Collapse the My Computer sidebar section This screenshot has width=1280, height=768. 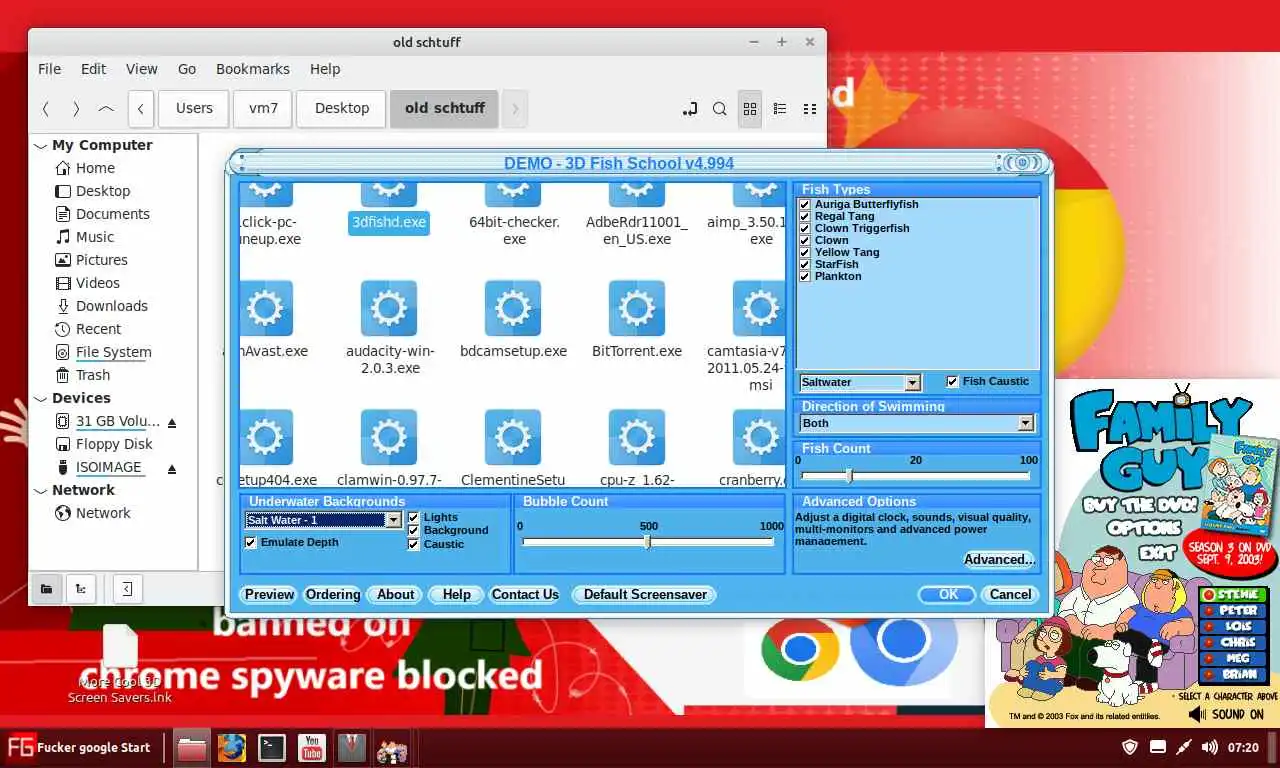point(41,146)
